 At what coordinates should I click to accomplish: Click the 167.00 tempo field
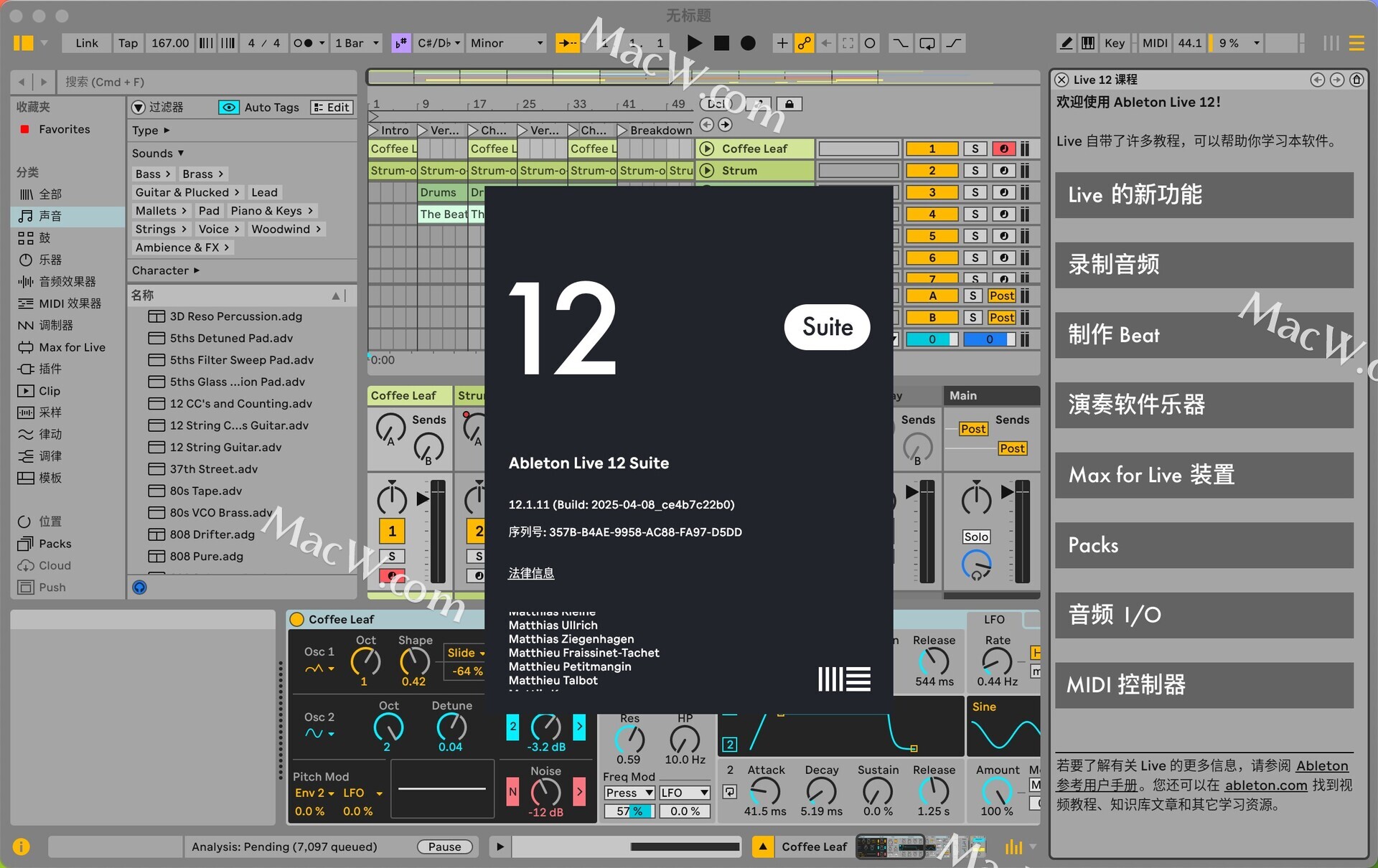coord(170,43)
